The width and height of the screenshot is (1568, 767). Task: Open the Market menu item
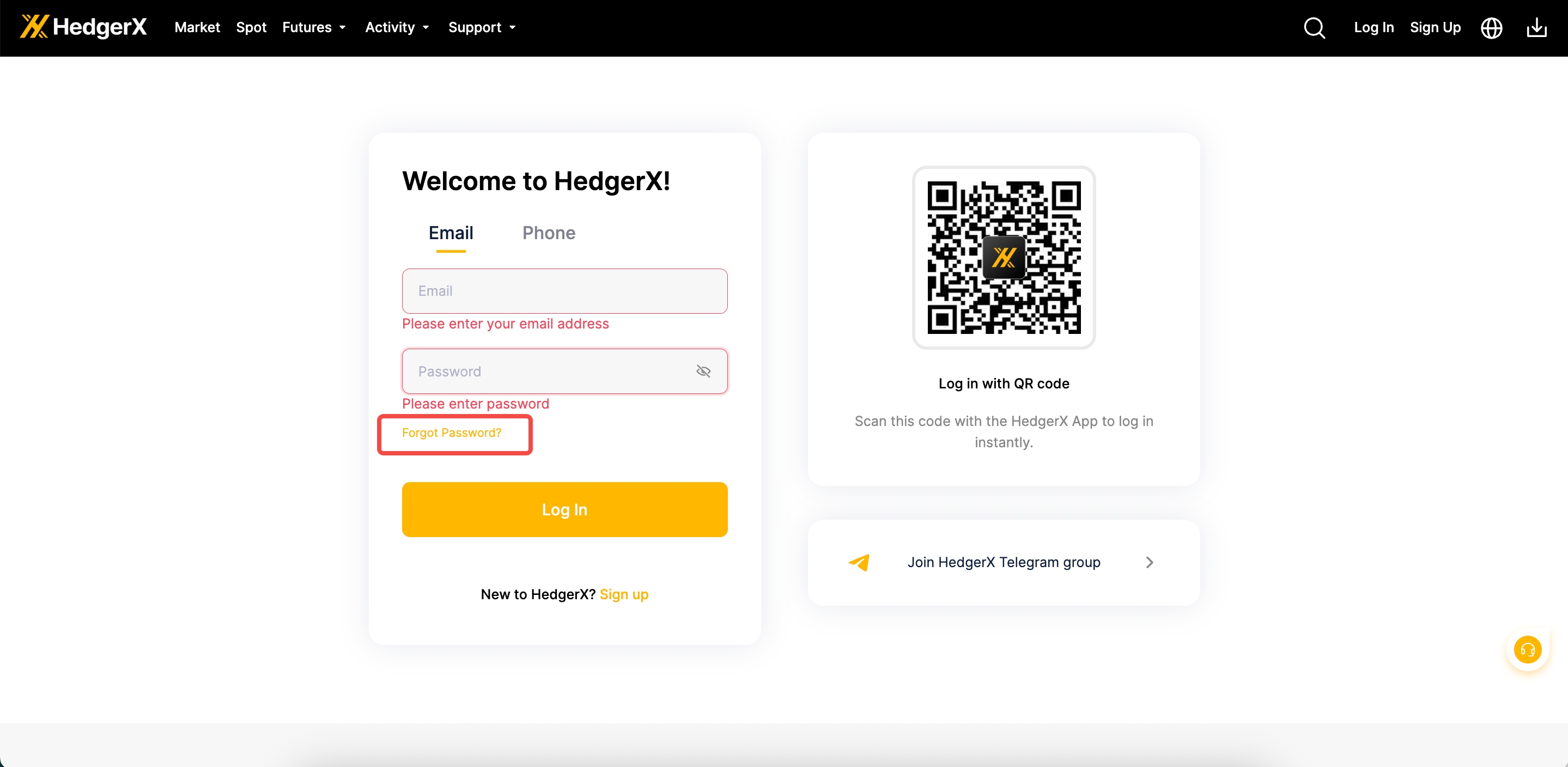[x=197, y=27]
